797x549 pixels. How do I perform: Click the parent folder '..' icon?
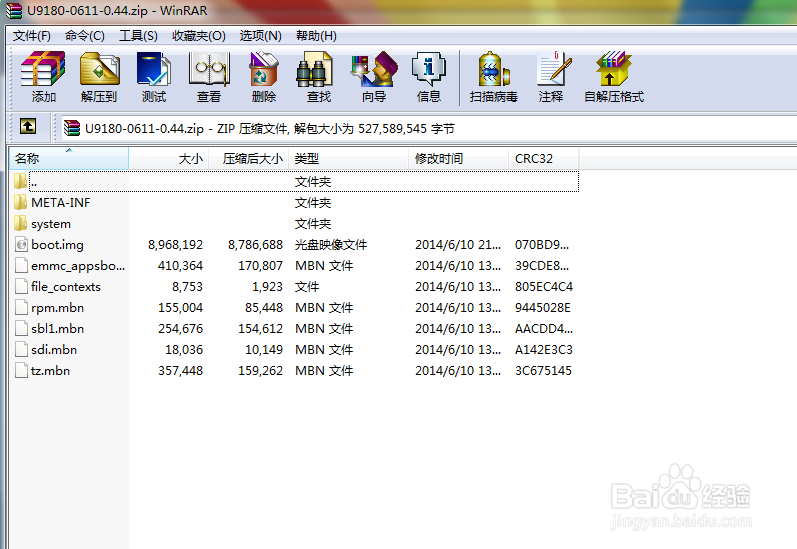[x=21, y=181]
